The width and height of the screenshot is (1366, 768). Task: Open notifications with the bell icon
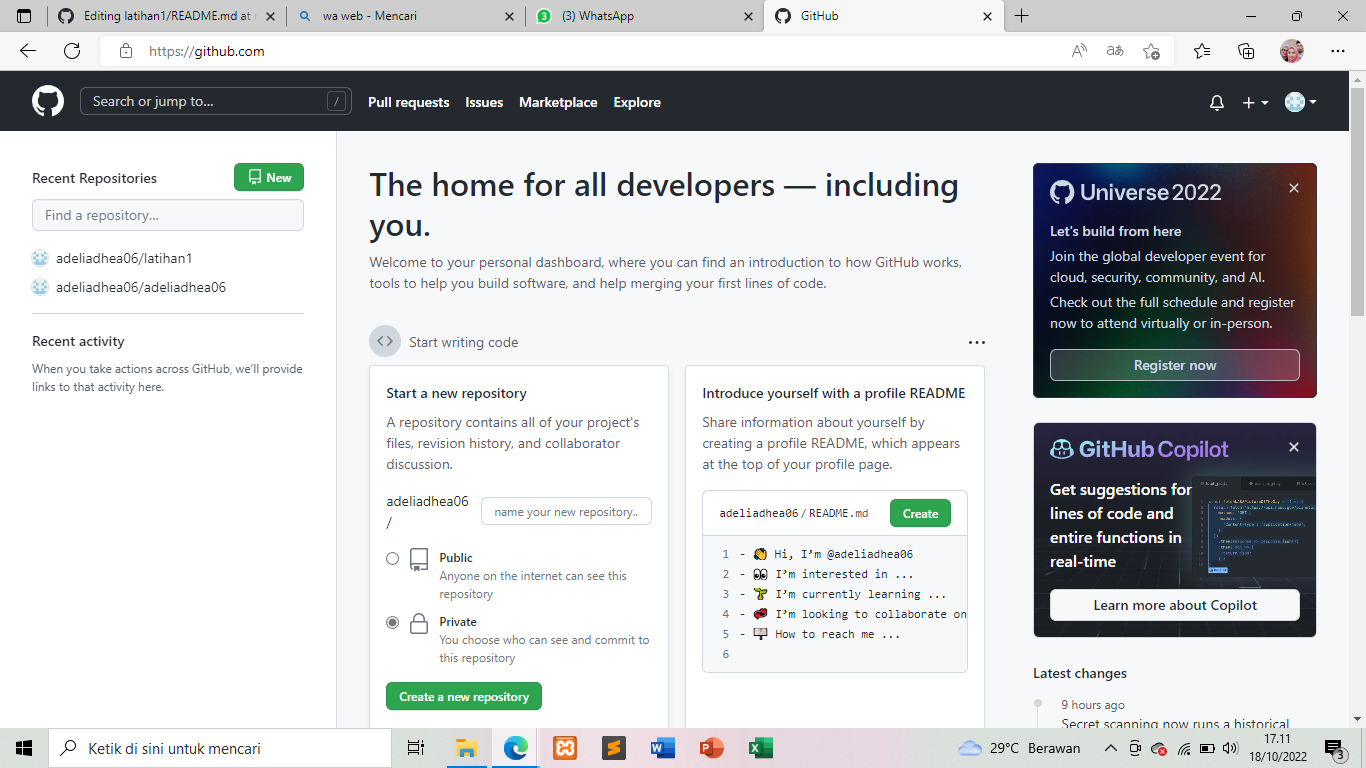[1216, 101]
